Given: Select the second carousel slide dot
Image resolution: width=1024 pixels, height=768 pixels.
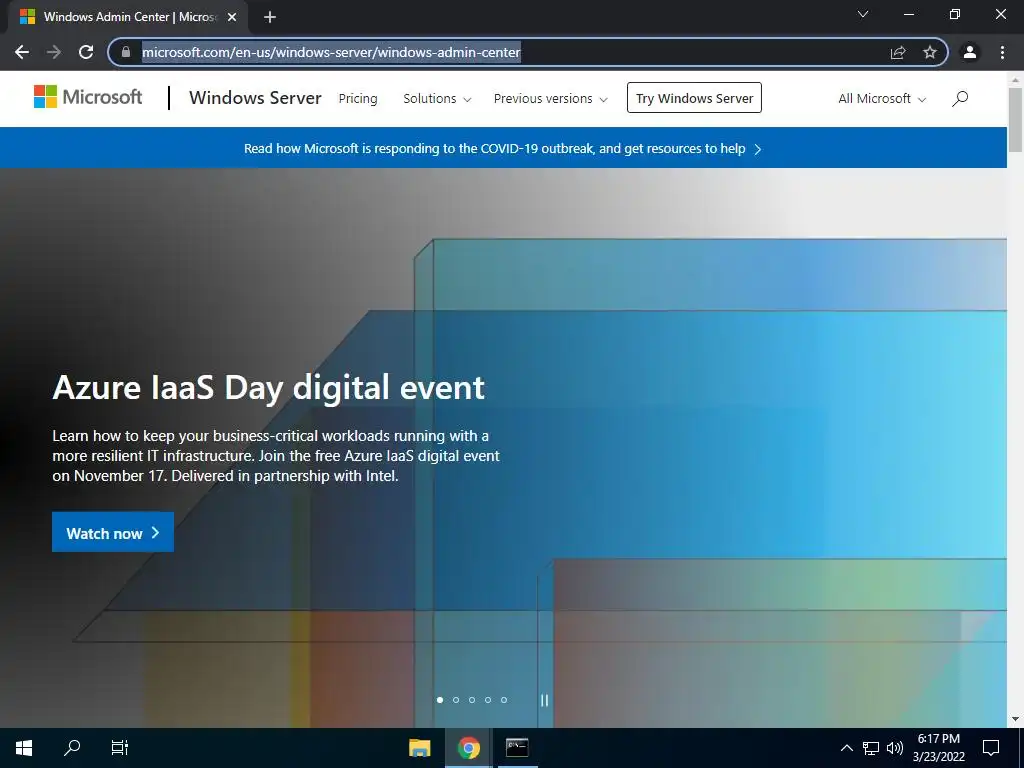Looking at the screenshot, I should [456, 700].
